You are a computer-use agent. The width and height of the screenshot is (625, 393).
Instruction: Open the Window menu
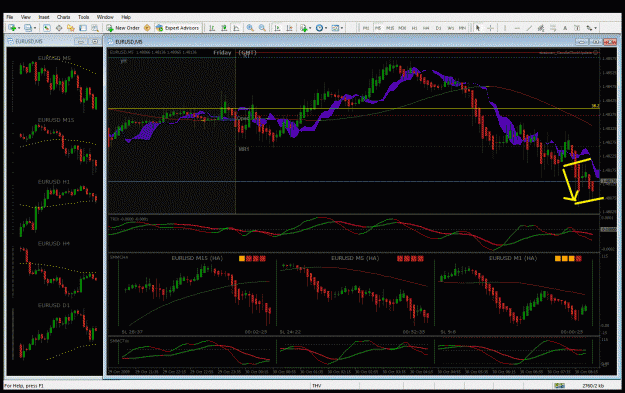pyautogui.click(x=105, y=17)
